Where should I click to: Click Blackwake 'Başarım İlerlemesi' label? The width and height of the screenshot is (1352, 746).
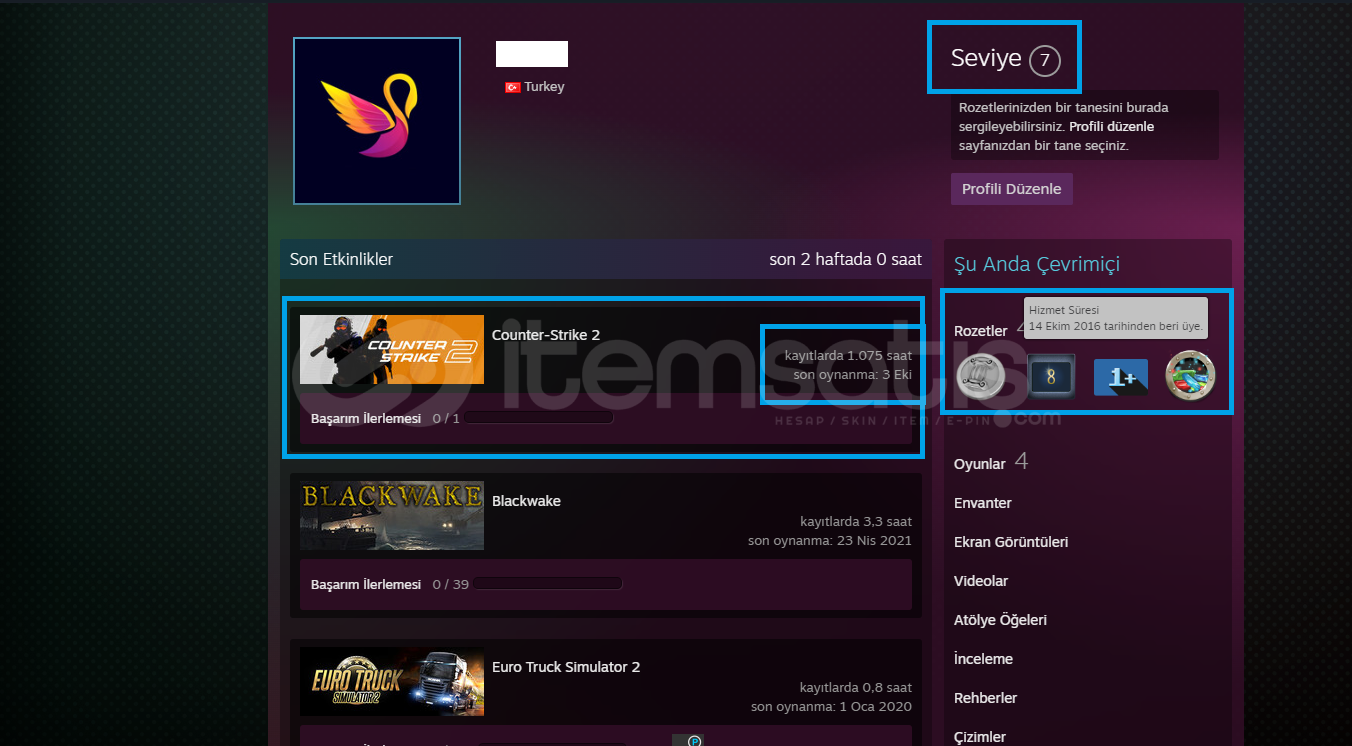(x=366, y=584)
